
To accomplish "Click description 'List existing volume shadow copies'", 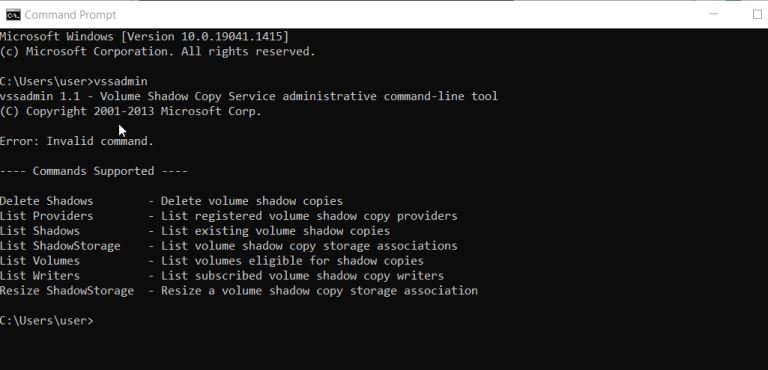I will (275, 231).
